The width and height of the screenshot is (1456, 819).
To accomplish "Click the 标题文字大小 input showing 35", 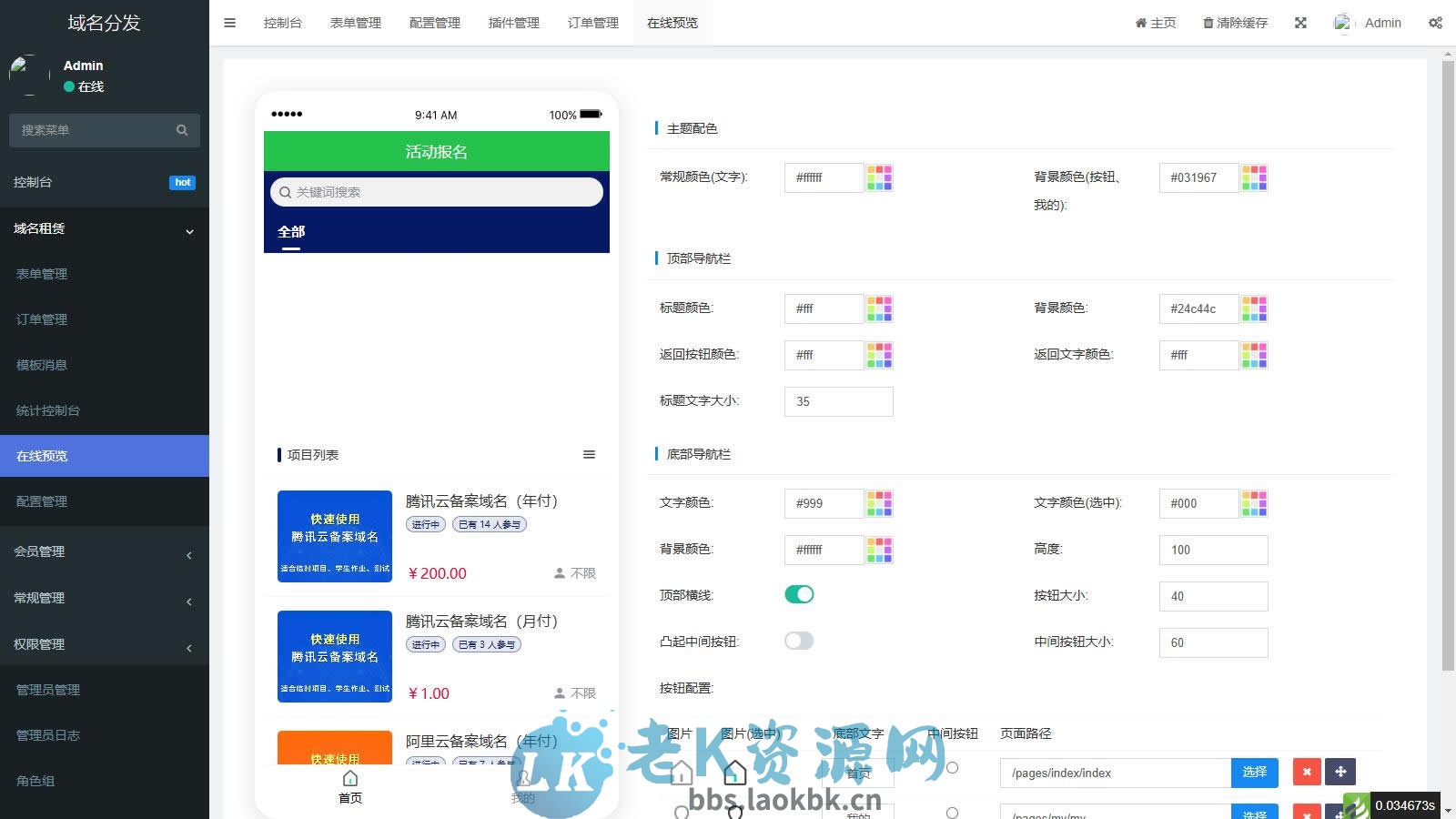I will [837, 401].
